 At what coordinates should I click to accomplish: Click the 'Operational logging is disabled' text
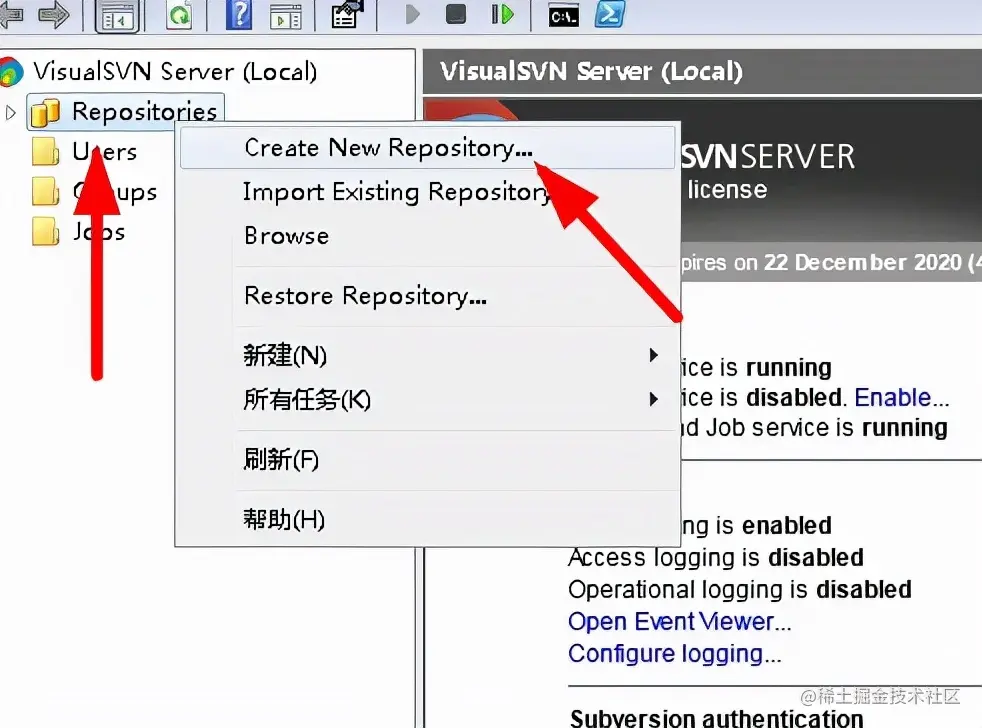pos(740,590)
